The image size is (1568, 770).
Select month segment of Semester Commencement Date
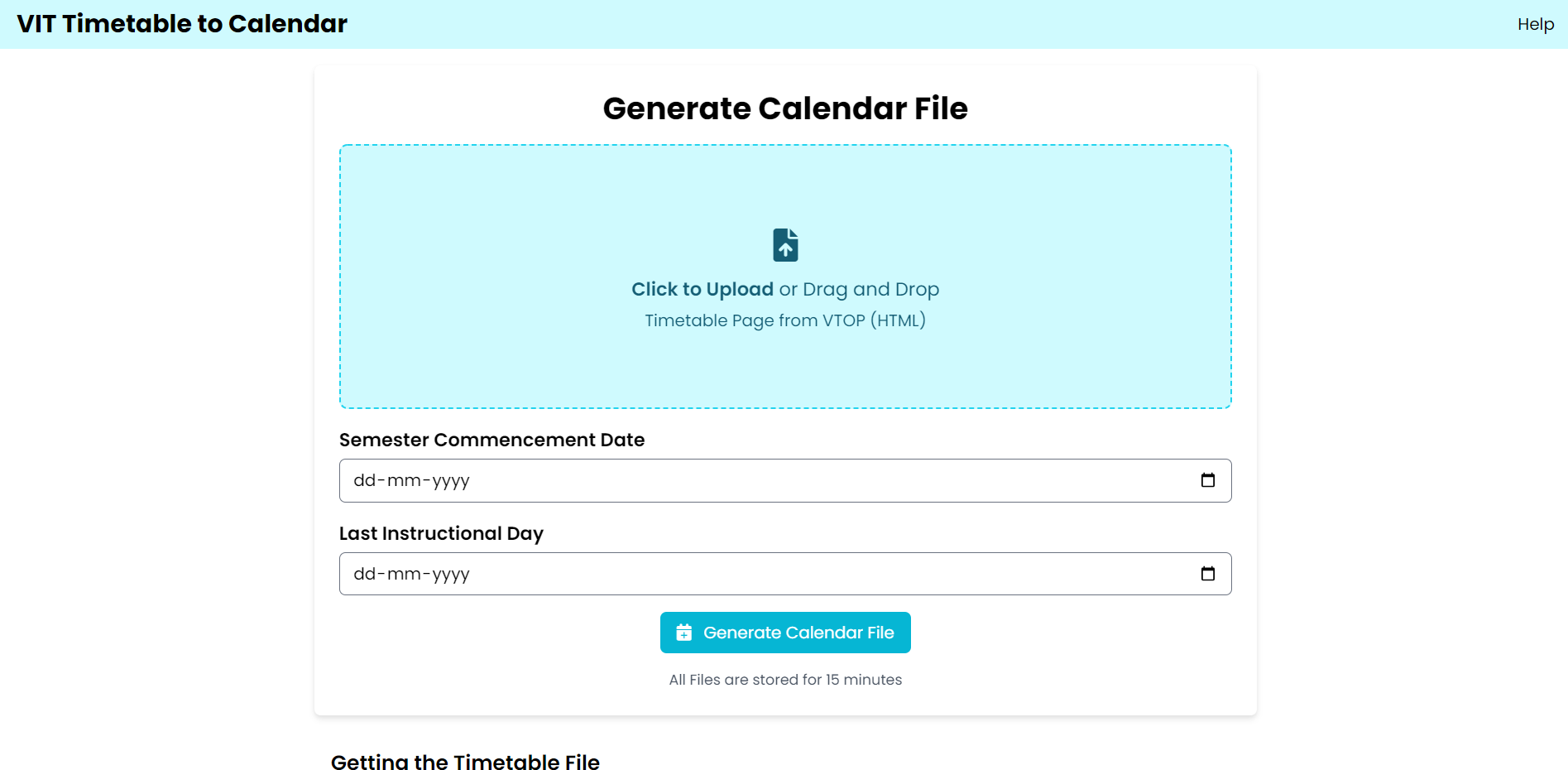[404, 481]
